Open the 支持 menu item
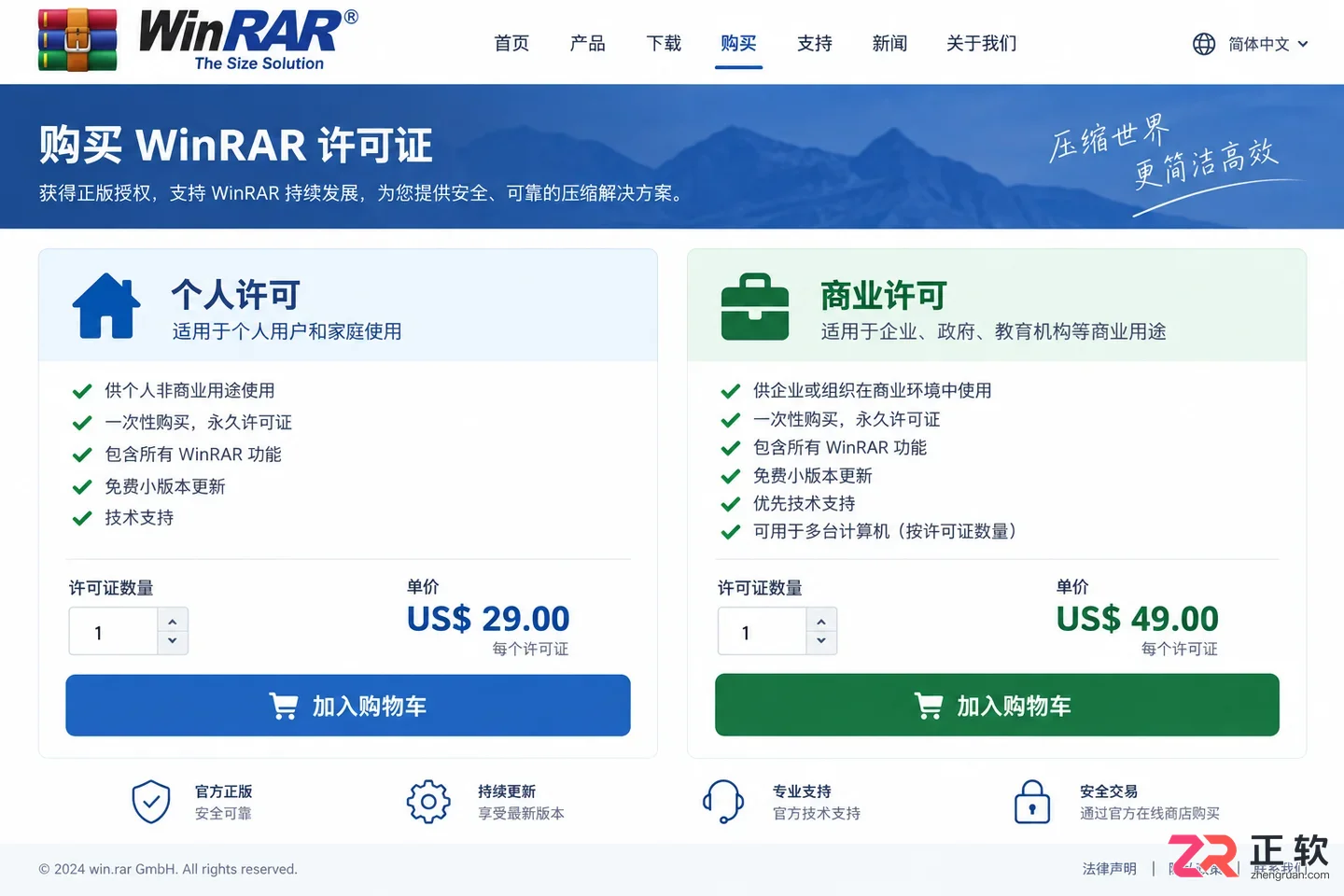 coord(815,44)
